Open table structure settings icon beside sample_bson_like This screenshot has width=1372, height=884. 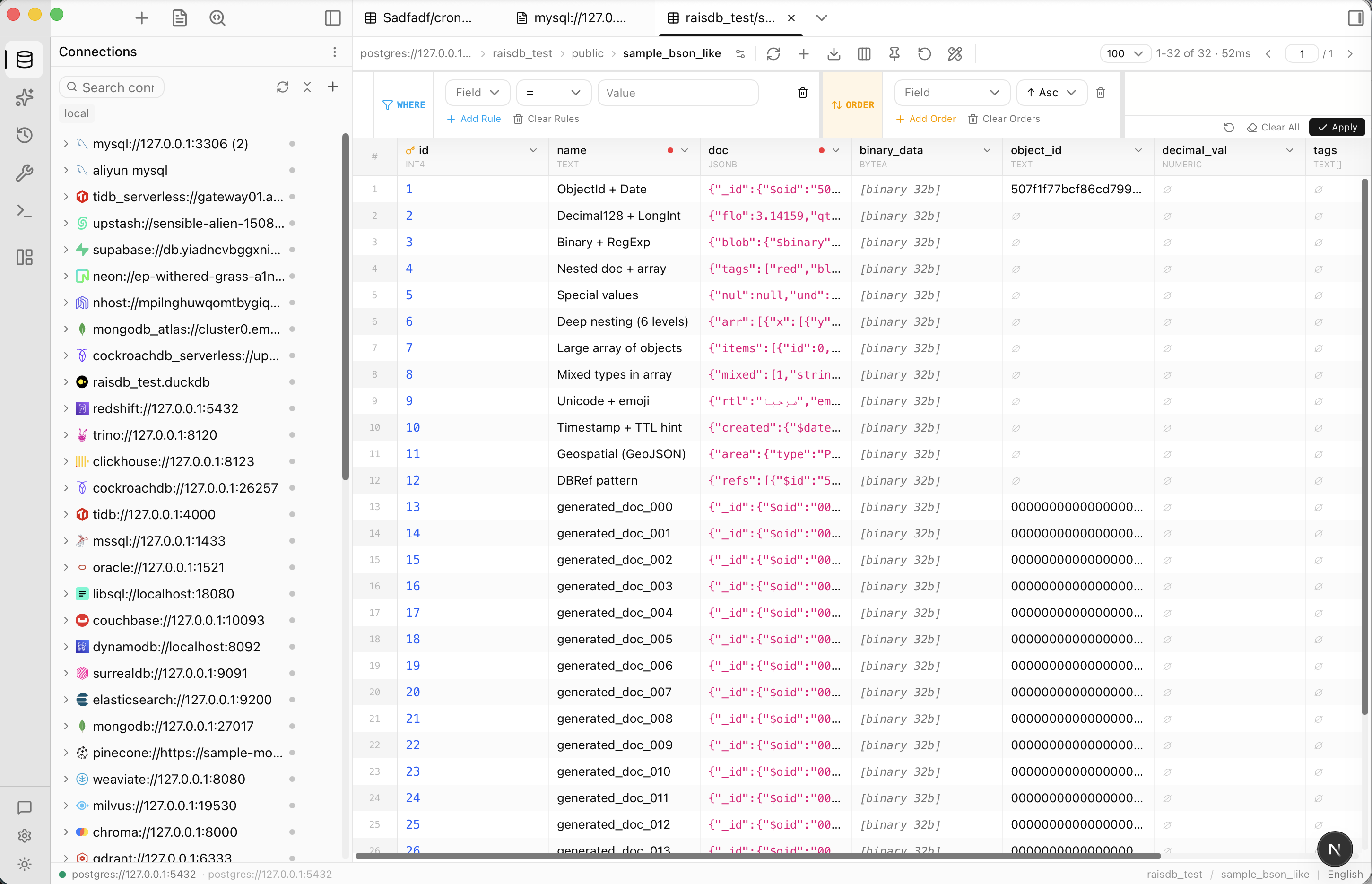(740, 54)
